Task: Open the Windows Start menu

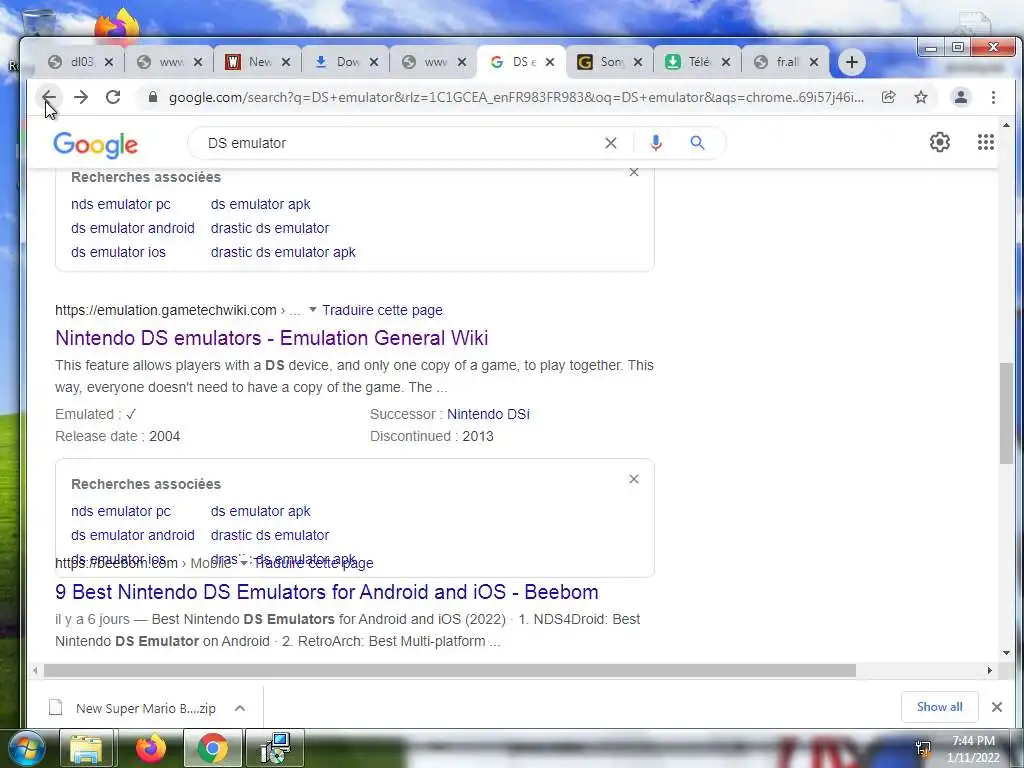Action: tap(27, 748)
